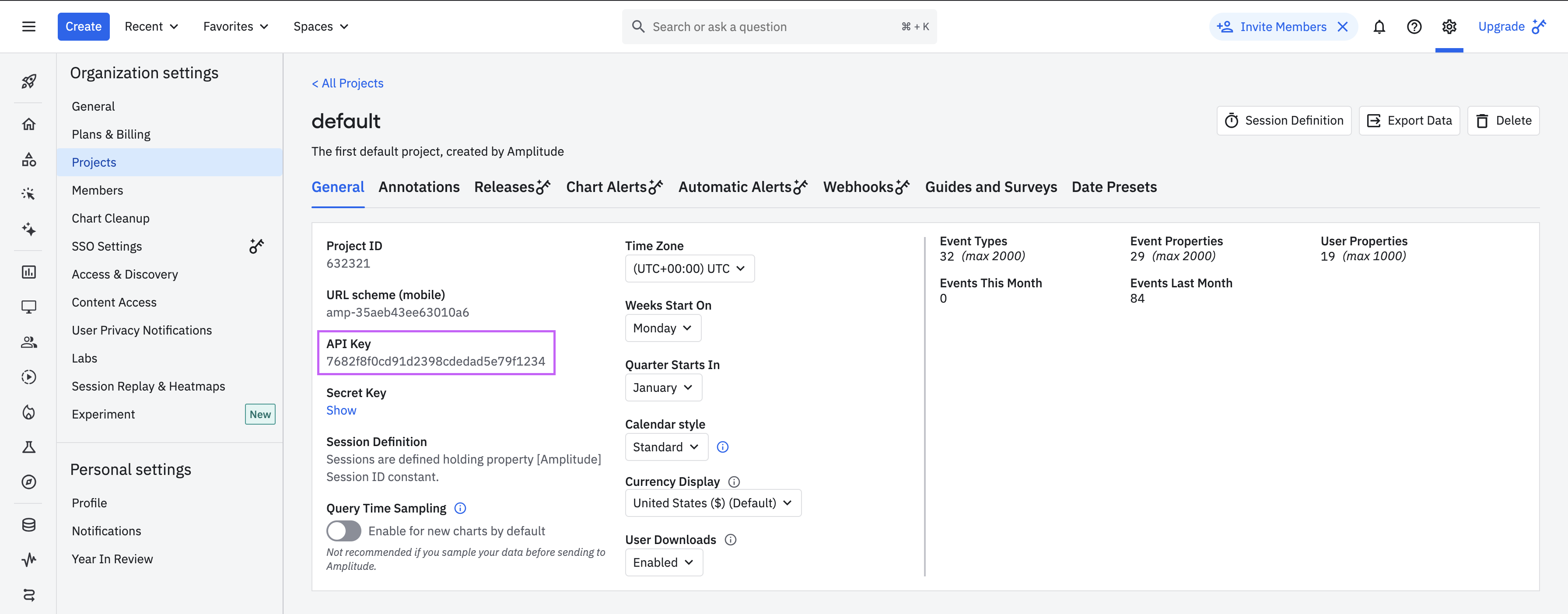Click the flask experiment icon in sidebar
The height and width of the screenshot is (614, 1568).
point(28,447)
